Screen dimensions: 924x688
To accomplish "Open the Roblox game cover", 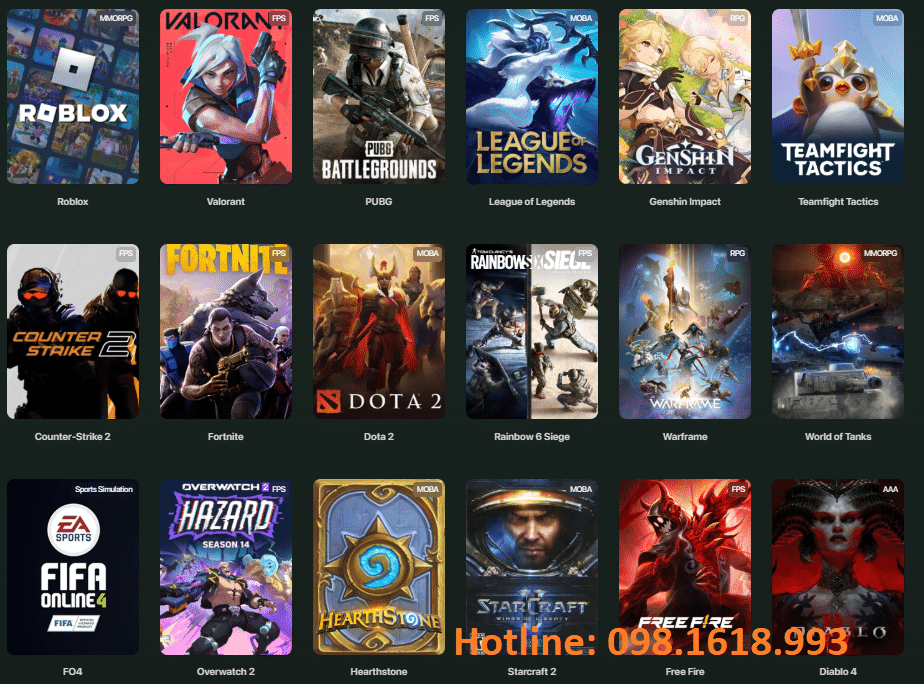I will 73,96.
